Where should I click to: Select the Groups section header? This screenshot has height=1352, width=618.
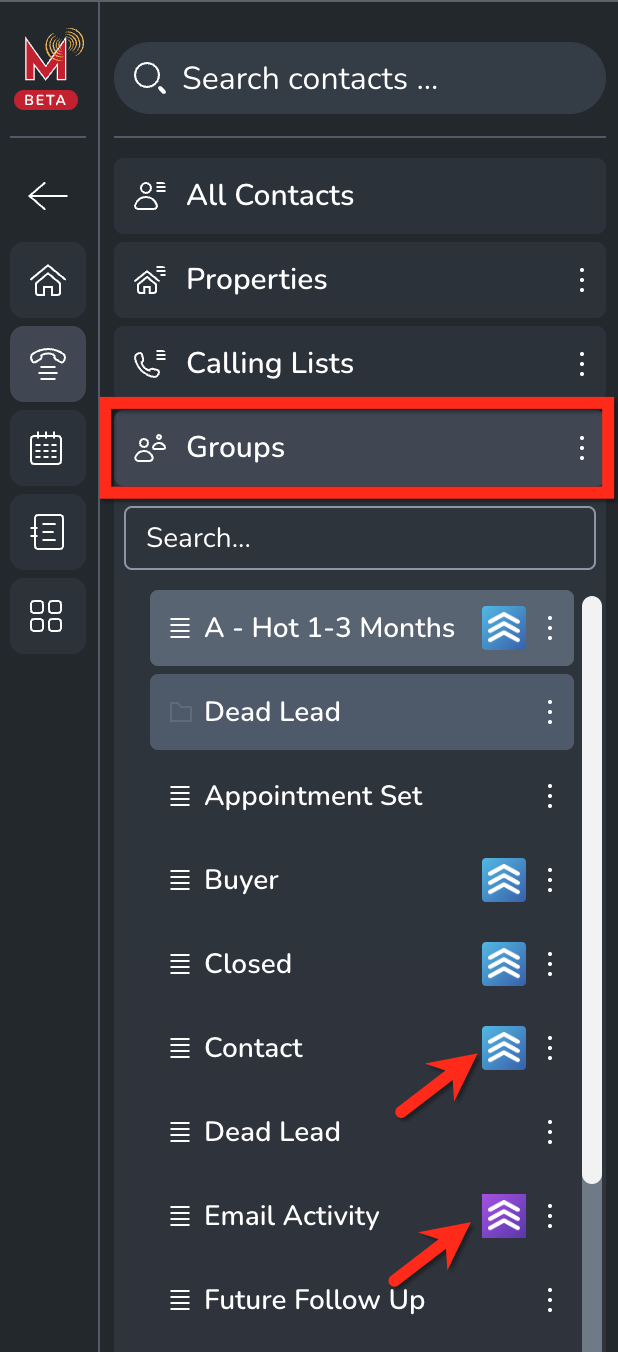(360, 448)
